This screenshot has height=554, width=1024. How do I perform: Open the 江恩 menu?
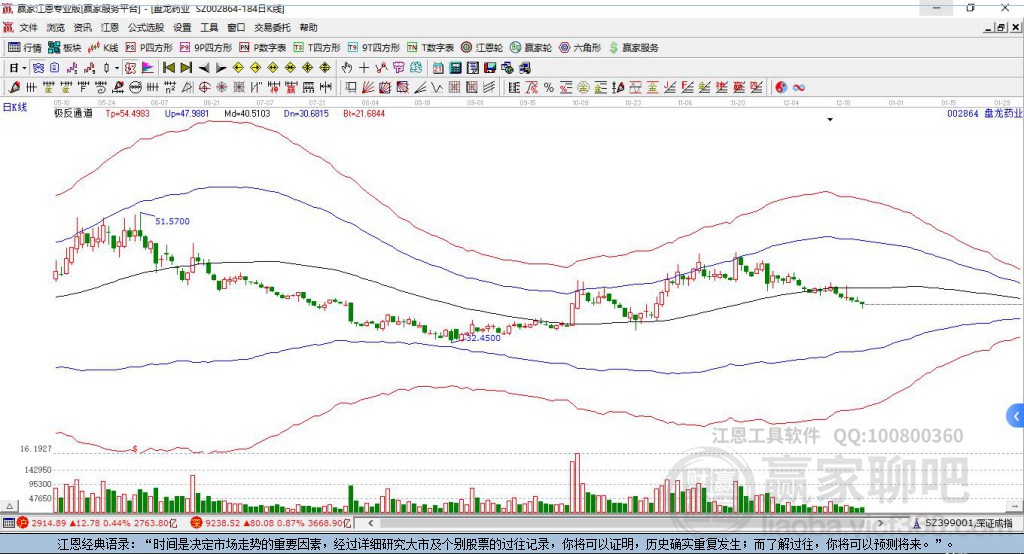pyautogui.click(x=110, y=27)
